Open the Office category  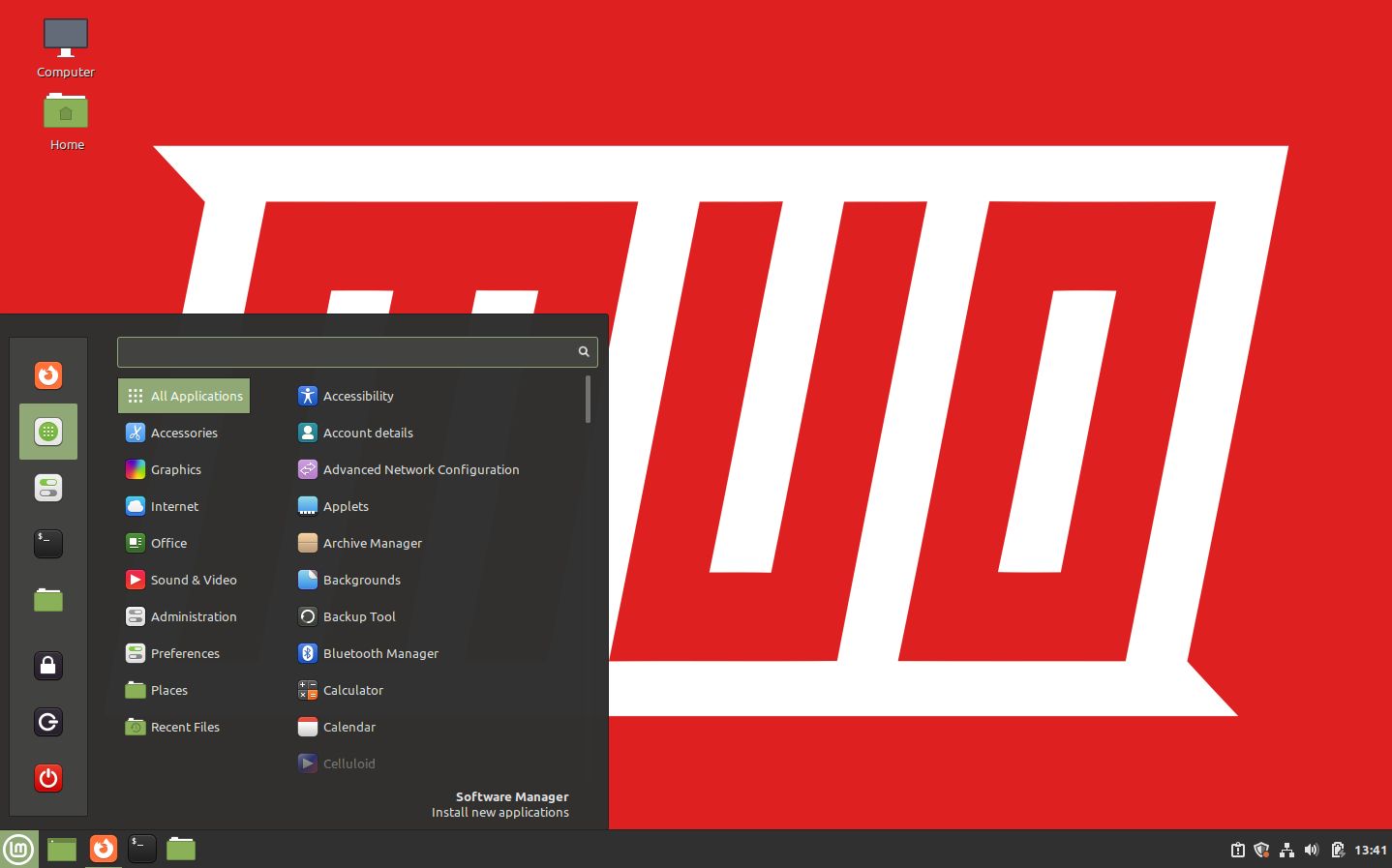[184, 543]
